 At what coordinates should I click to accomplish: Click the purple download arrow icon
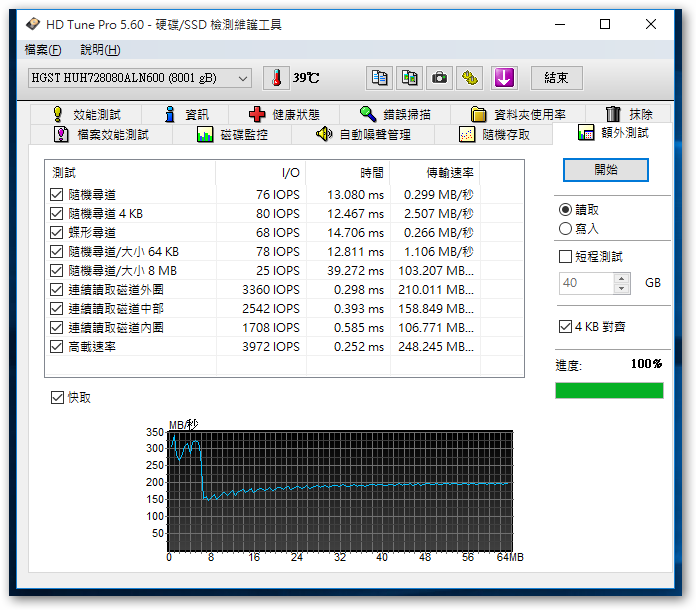click(503, 77)
